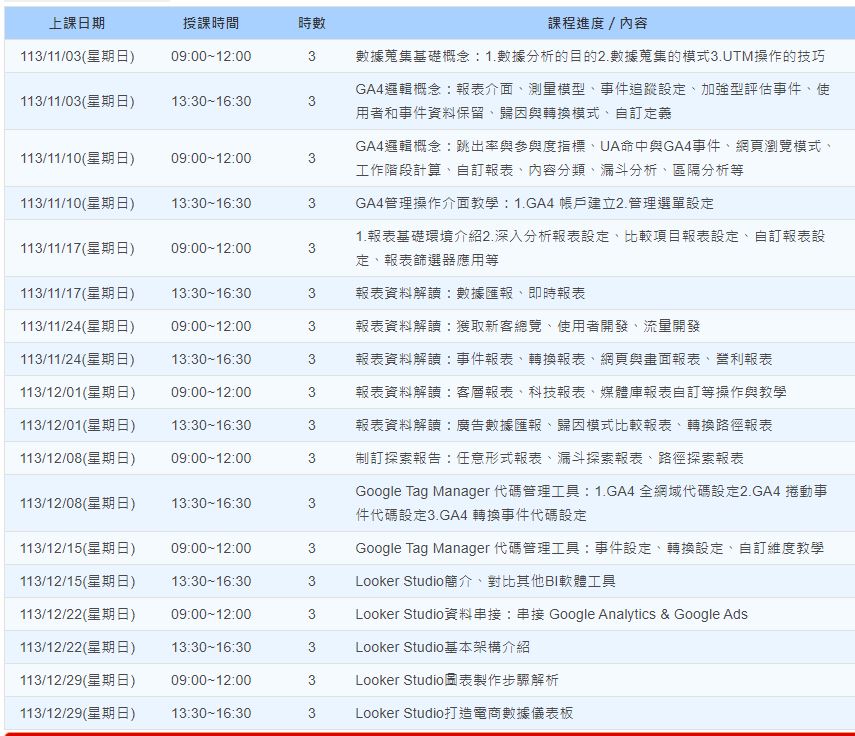This screenshot has height=736, width=855.
Task: Select the 113/12/22 date in the 13:30~16:30 row
Action: tap(77, 647)
